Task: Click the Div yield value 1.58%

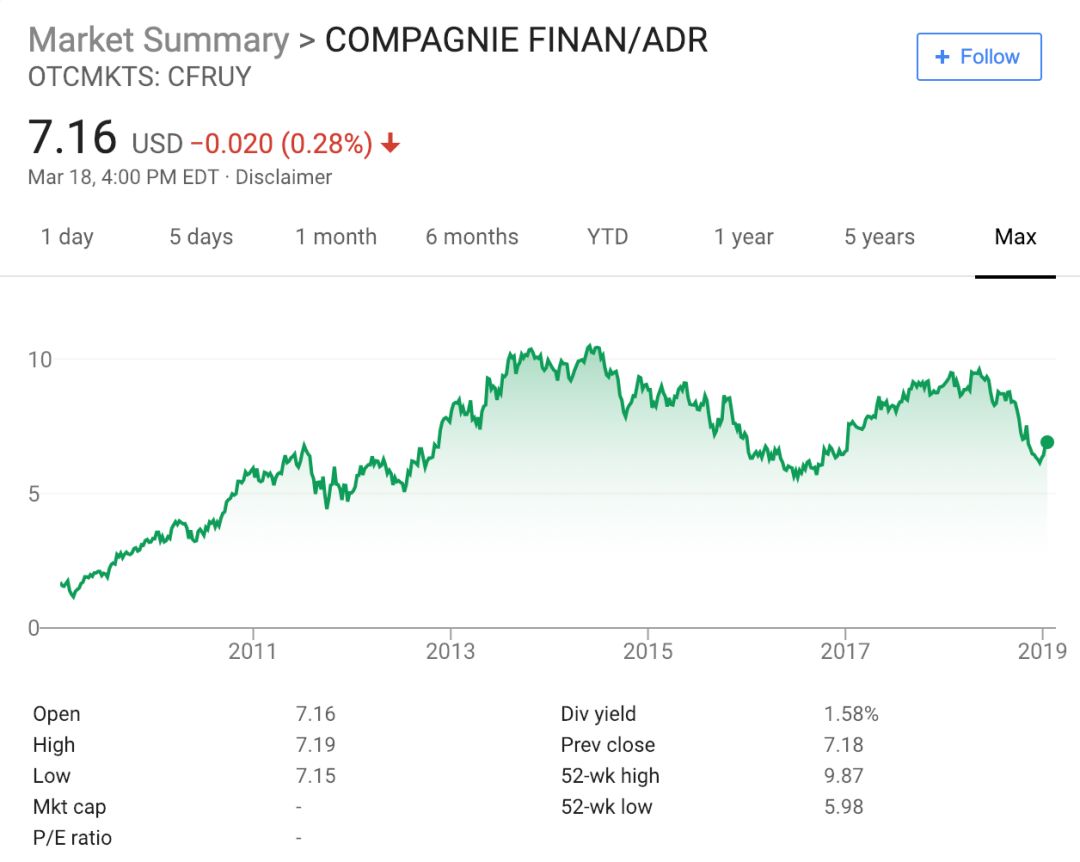Action: pyautogui.click(x=851, y=714)
